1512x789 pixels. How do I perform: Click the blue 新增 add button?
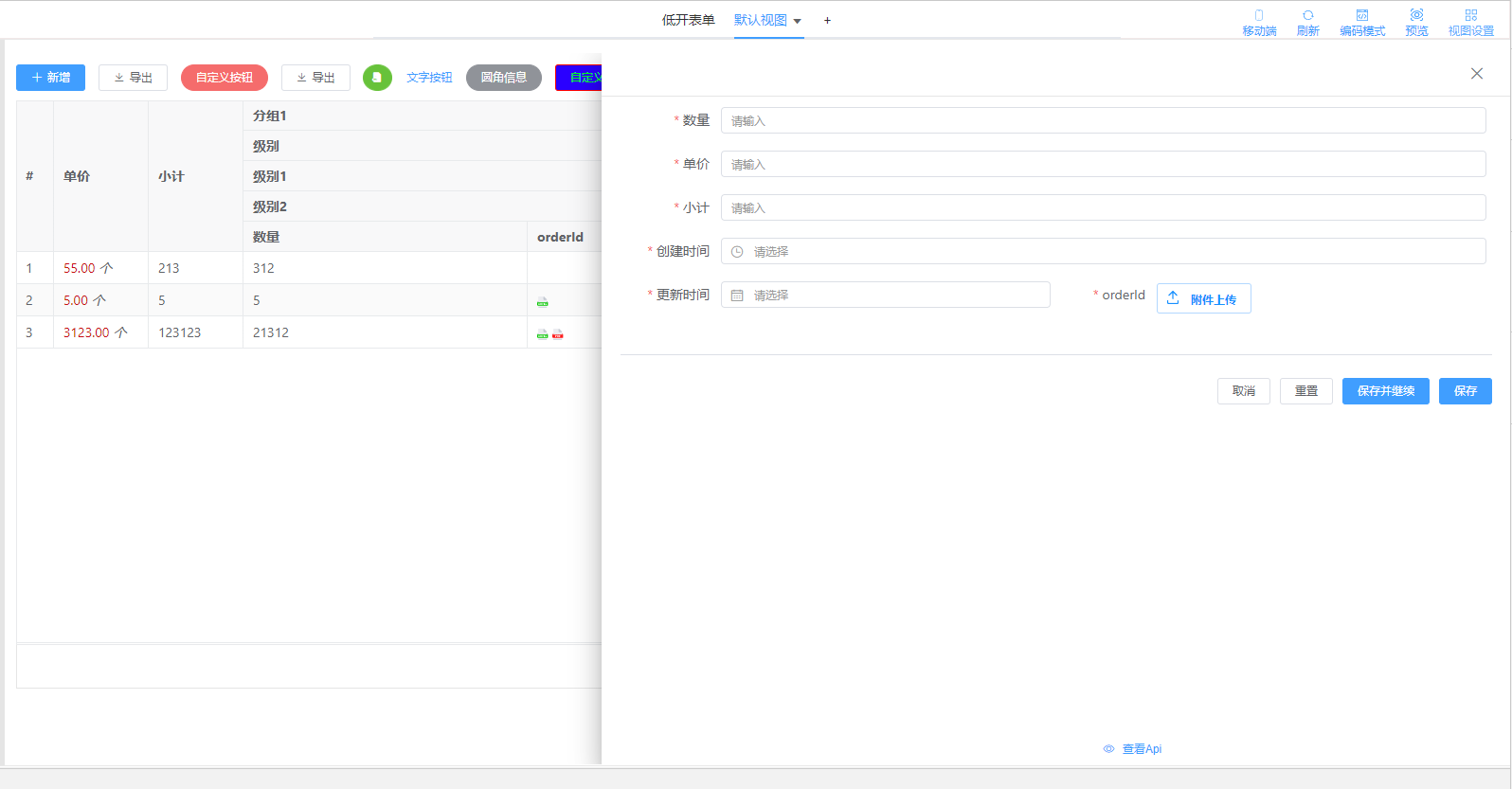50,78
